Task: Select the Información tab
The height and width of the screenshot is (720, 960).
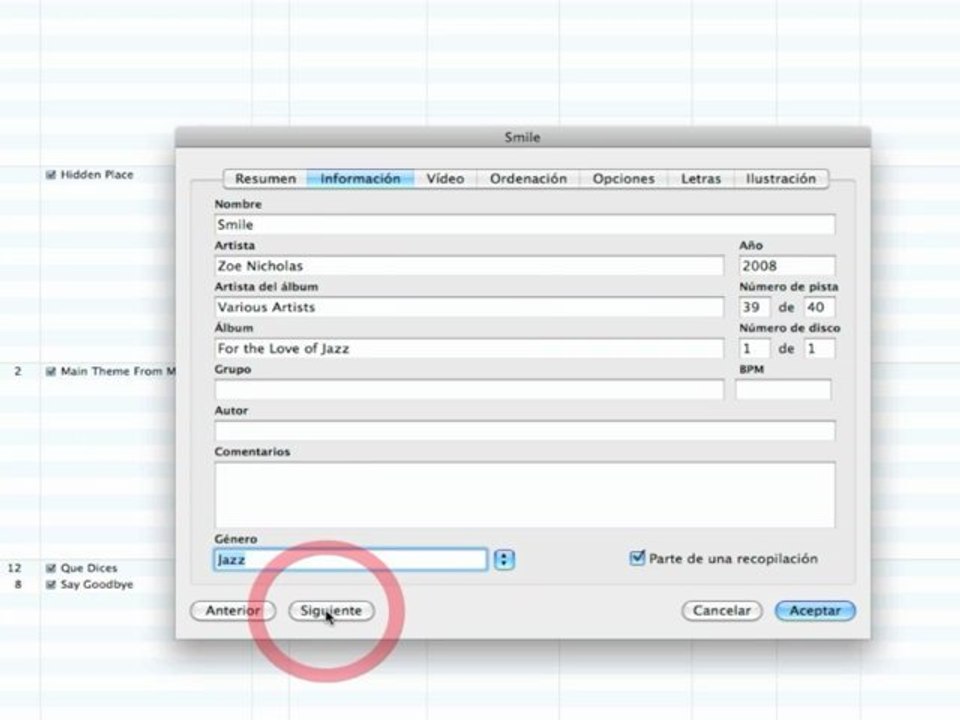Action: [x=361, y=179]
